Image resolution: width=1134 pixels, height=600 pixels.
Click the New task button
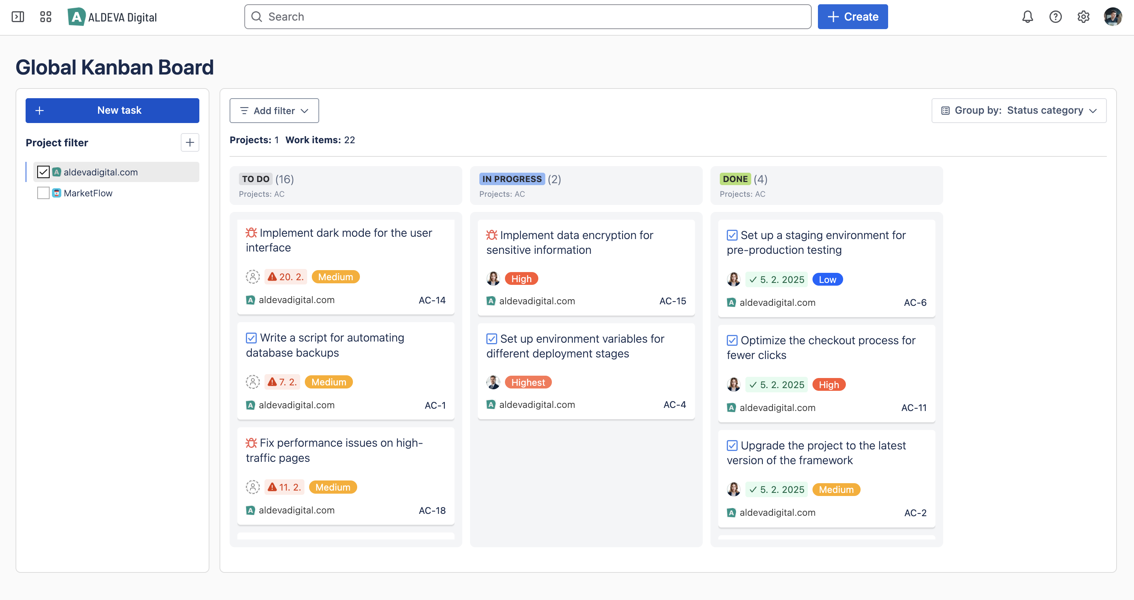click(x=112, y=111)
